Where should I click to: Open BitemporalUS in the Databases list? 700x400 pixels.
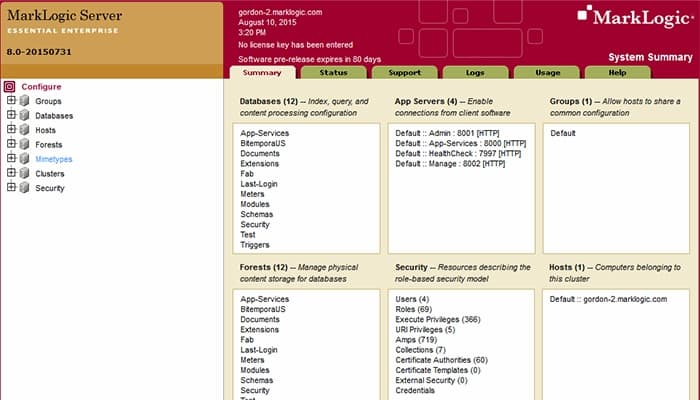262,143
